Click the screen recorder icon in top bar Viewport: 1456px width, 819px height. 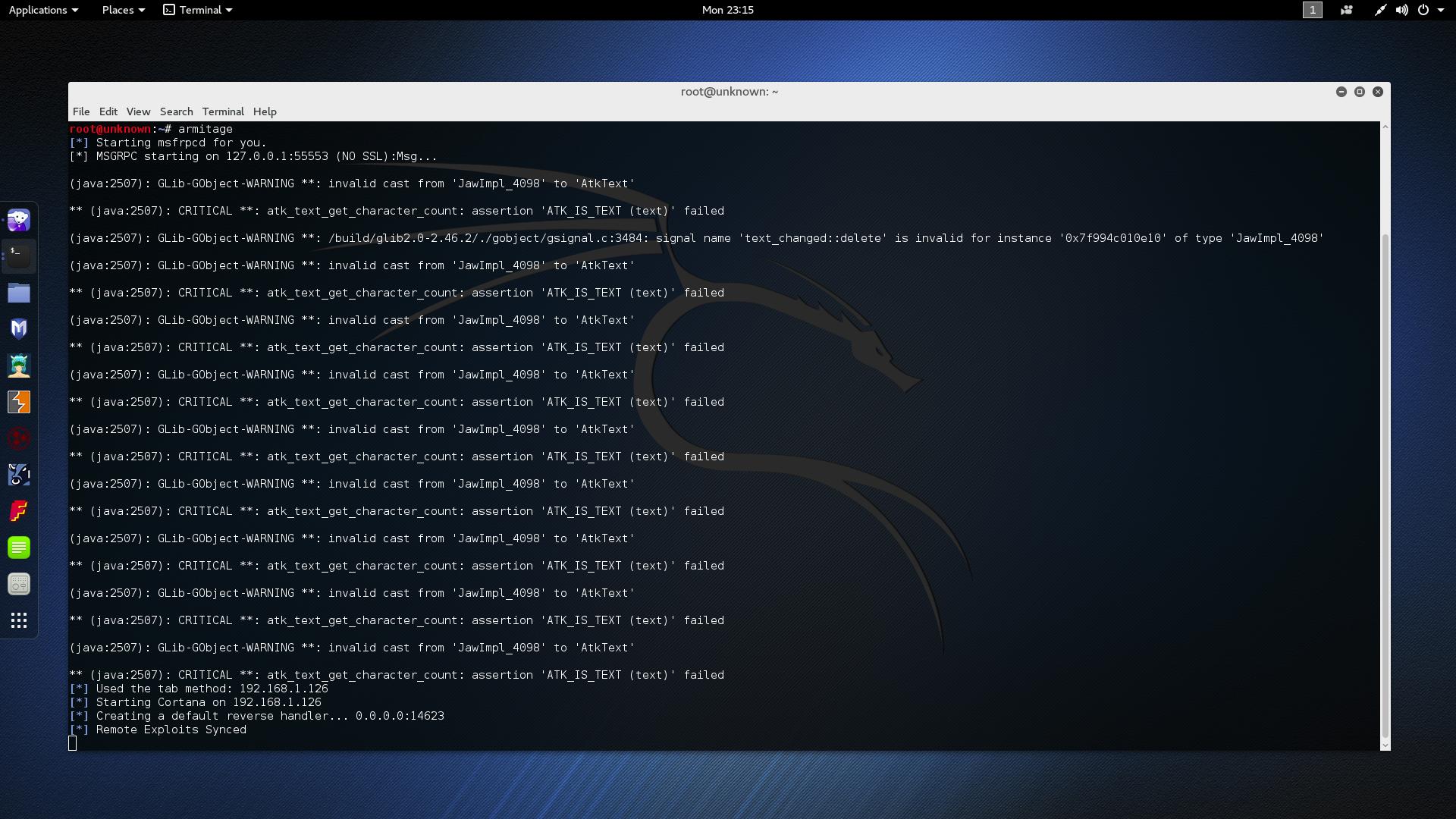(1347, 10)
